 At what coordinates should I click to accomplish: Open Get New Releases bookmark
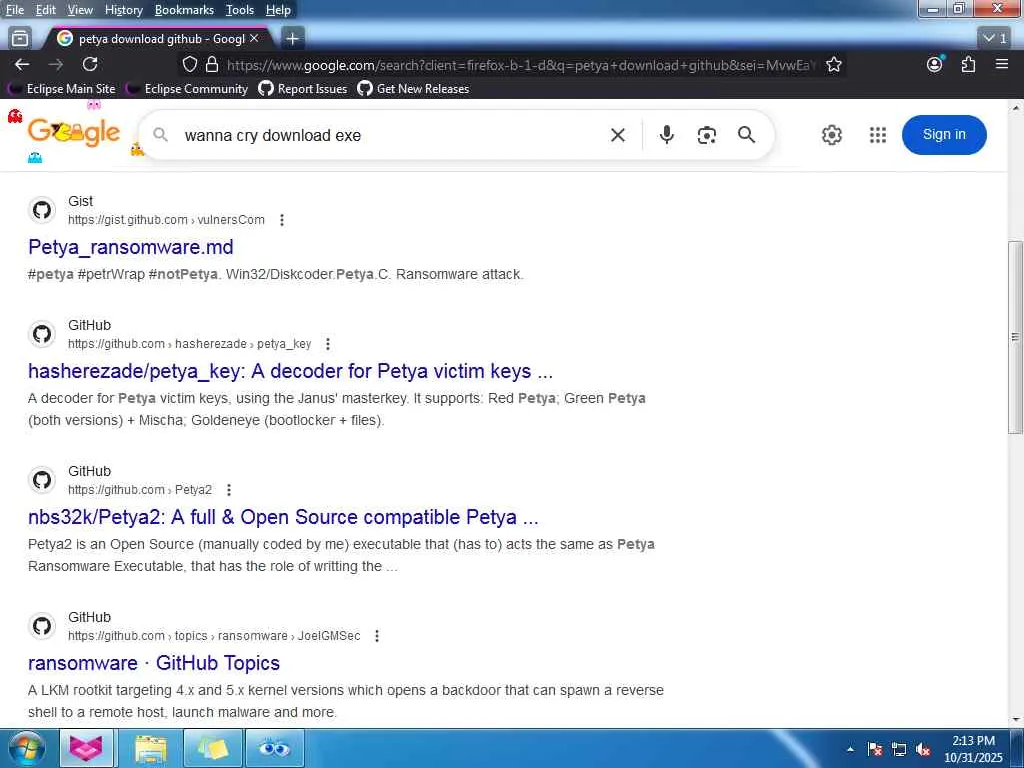coord(413,89)
